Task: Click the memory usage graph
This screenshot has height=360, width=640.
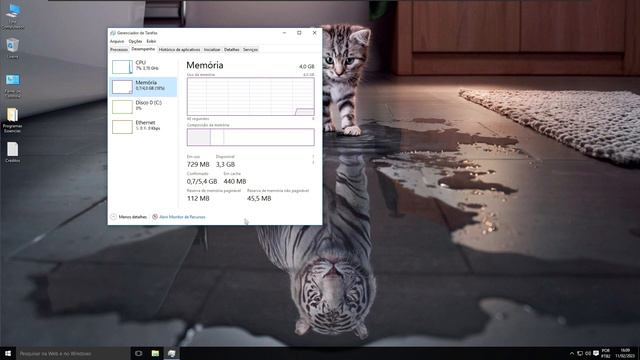Action: (x=251, y=96)
